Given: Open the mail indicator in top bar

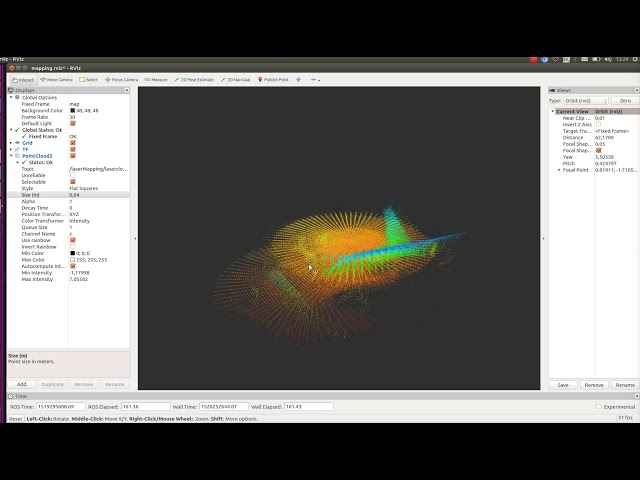Looking at the screenshot, I should (584, 60).
